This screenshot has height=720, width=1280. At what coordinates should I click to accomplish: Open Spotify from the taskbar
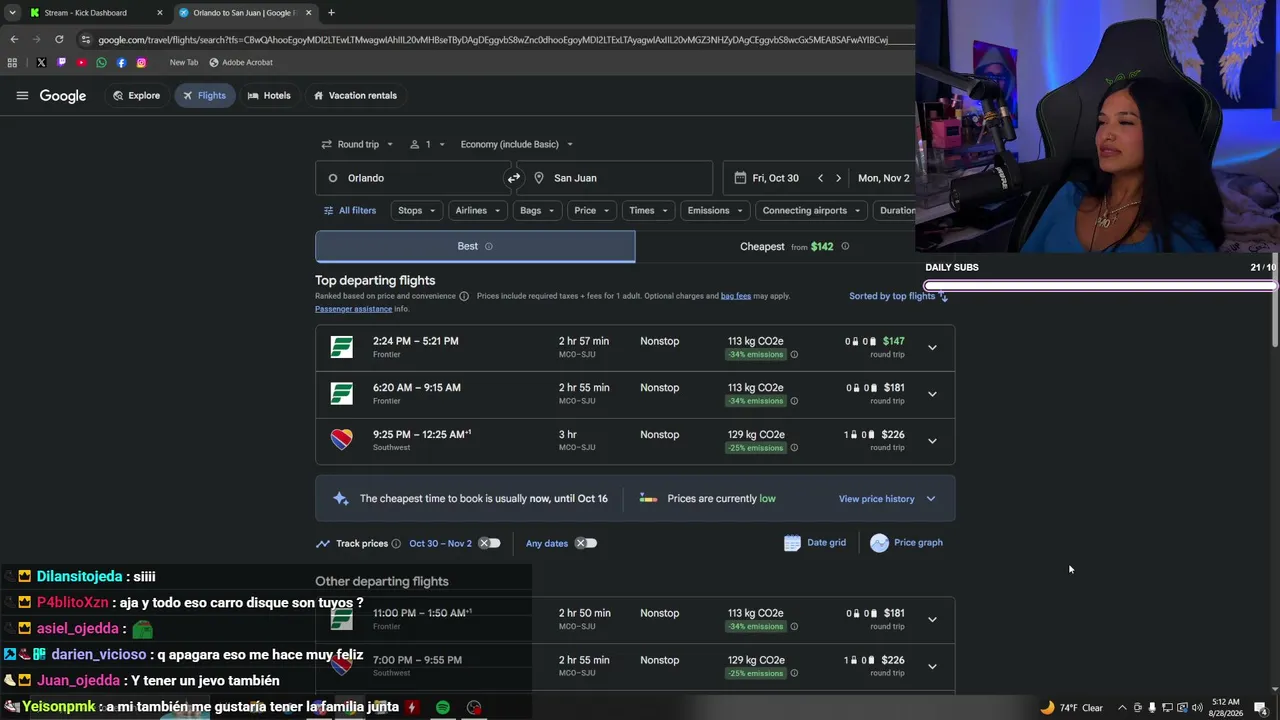click(x=443, y=707)
